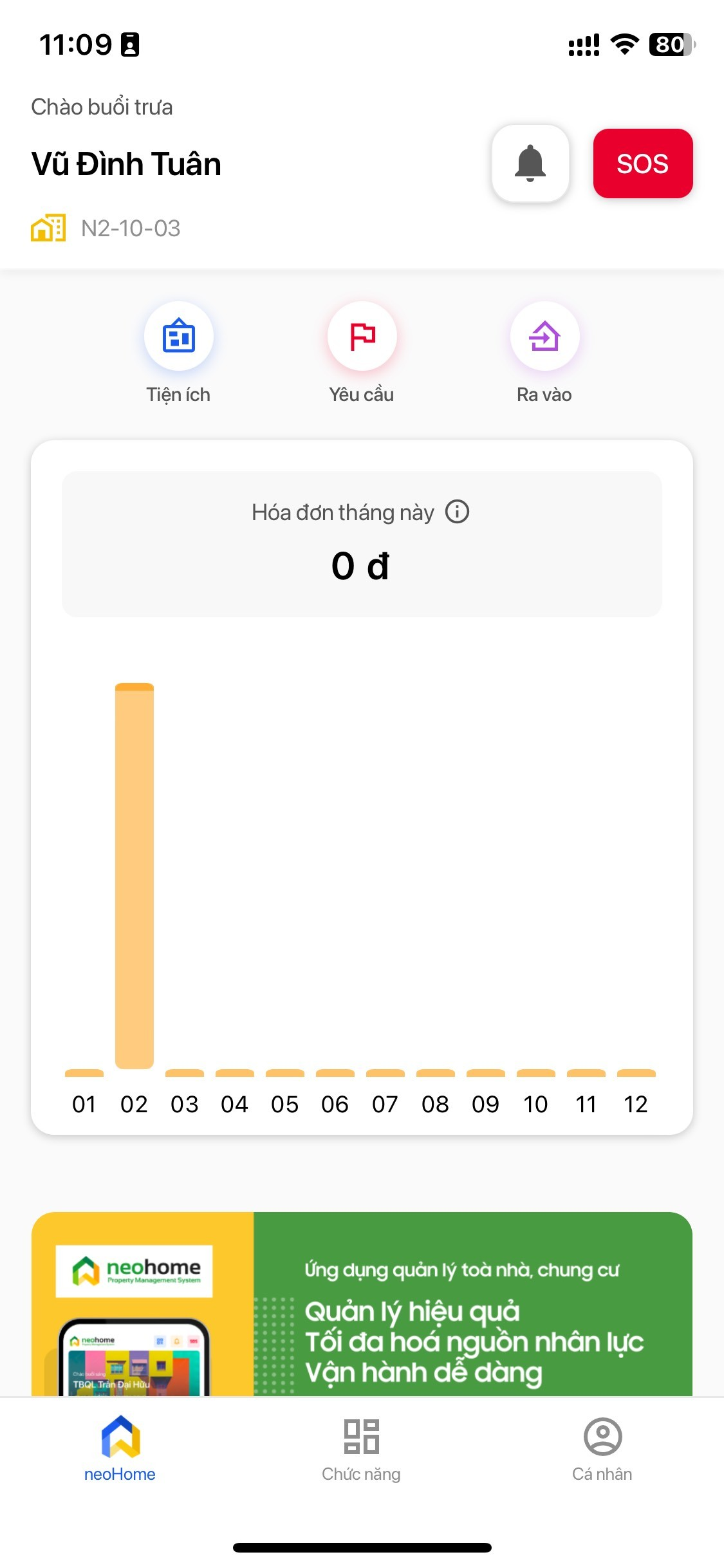This screenshot has width=724, height=1568.
Task: Tap the Yêu cầu flag icon
Action: pos(362,337)
